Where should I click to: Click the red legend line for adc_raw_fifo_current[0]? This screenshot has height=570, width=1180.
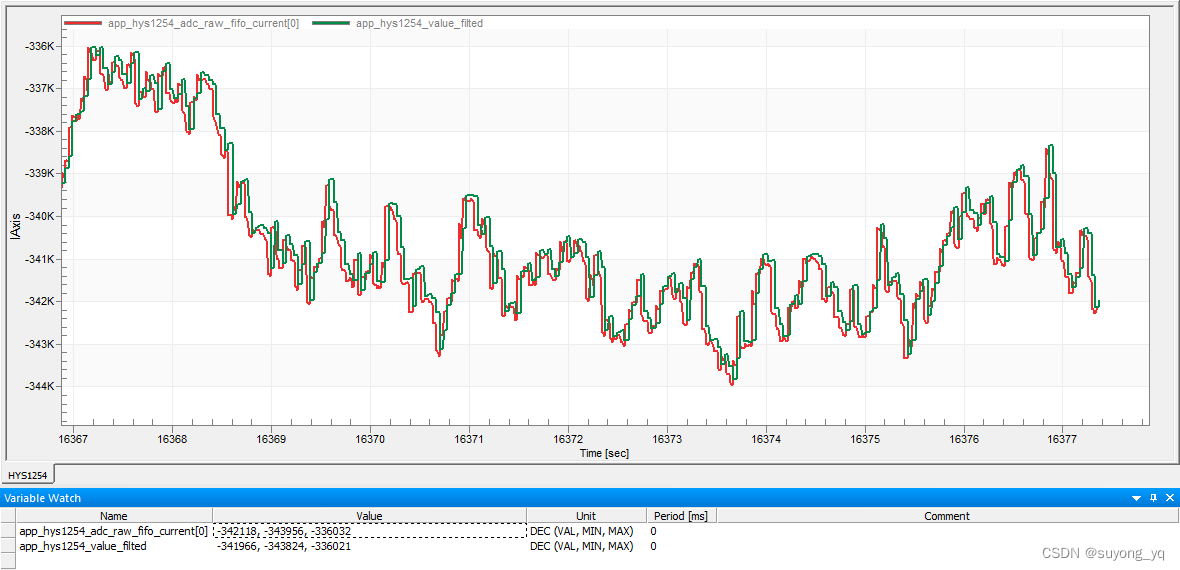click(x=84, y=23)
